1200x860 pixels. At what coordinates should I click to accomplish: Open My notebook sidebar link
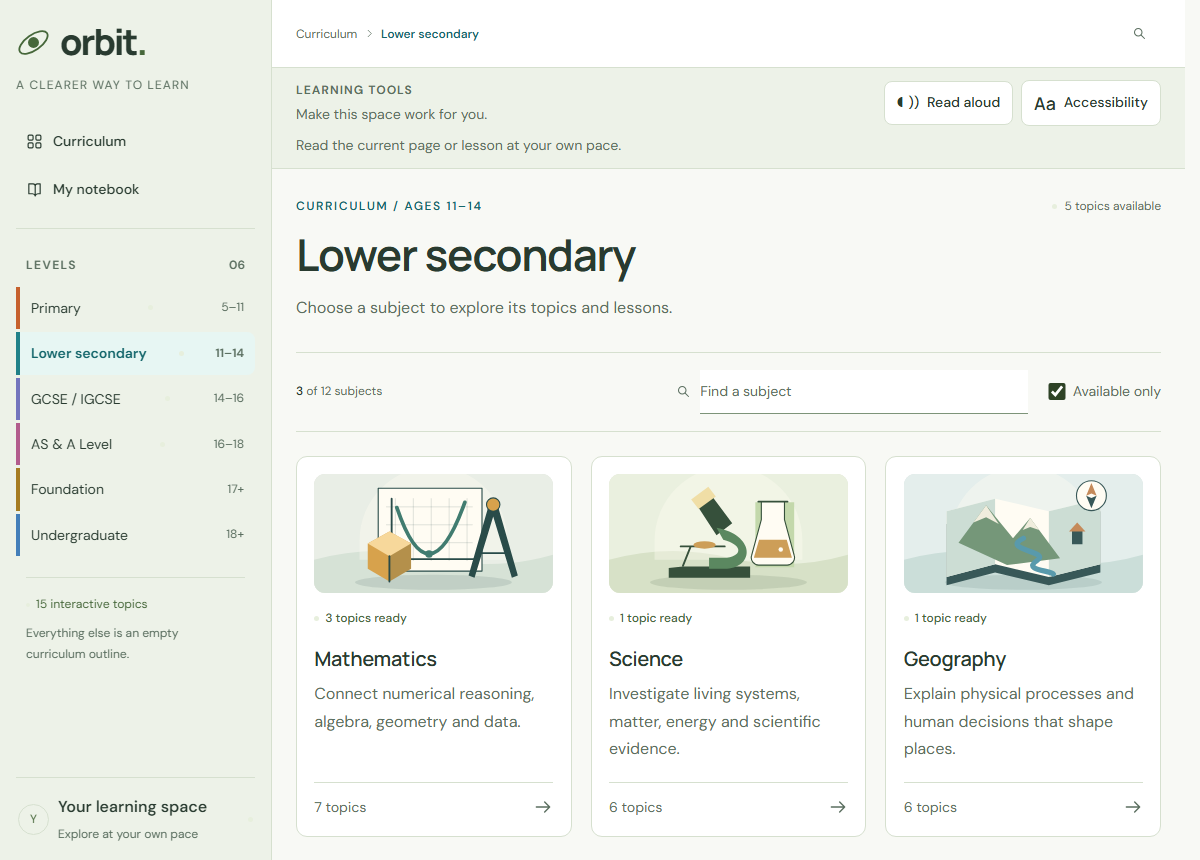(136, 190)
